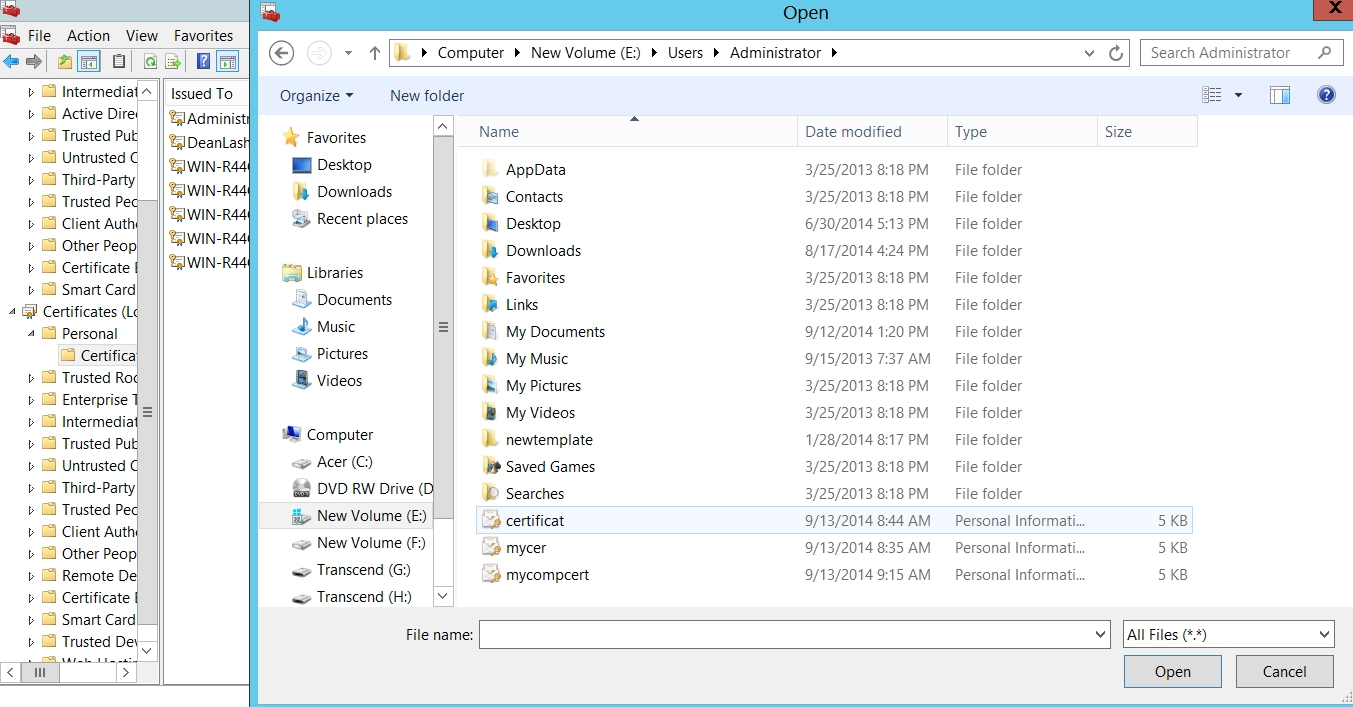Click the Help question mark icon
This screenshot has height=707, width=1353.
[1326, 95]
